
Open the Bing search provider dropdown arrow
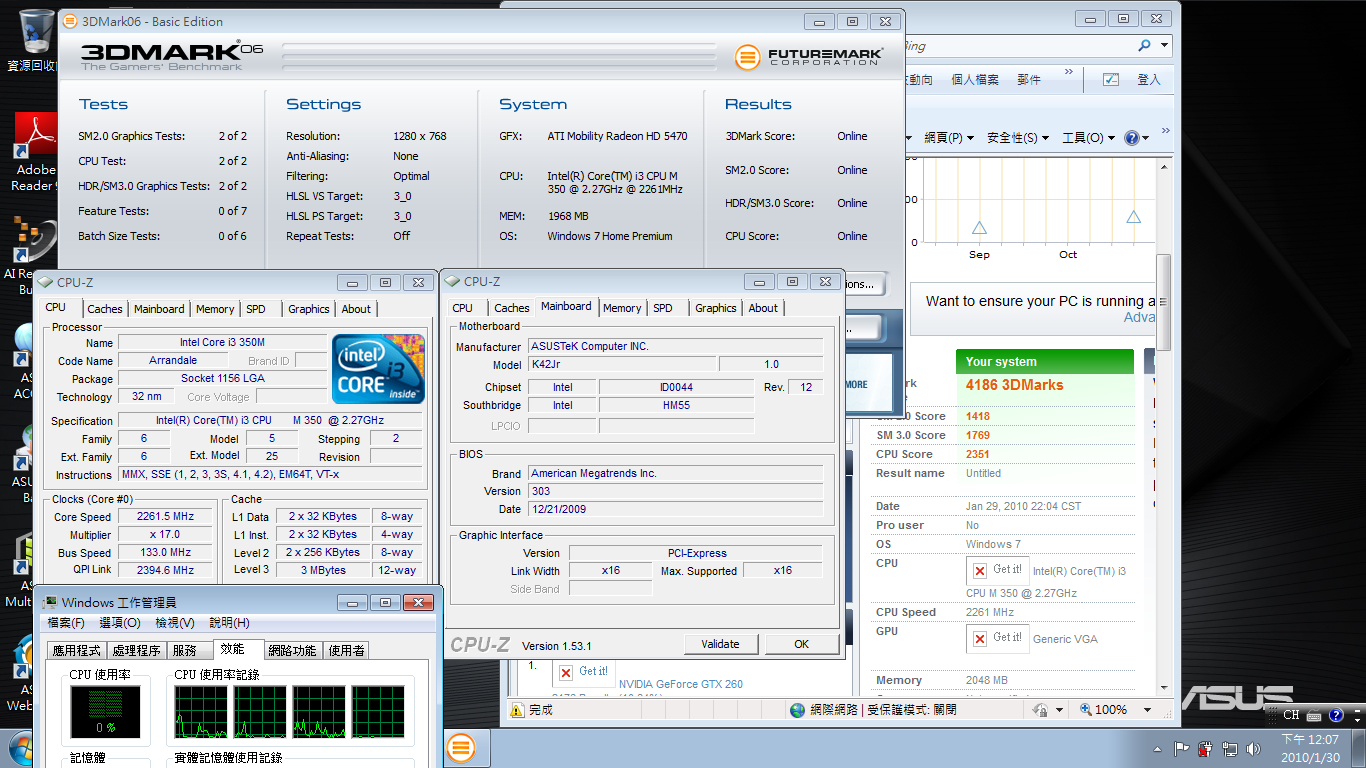(x=1164, y=46)
